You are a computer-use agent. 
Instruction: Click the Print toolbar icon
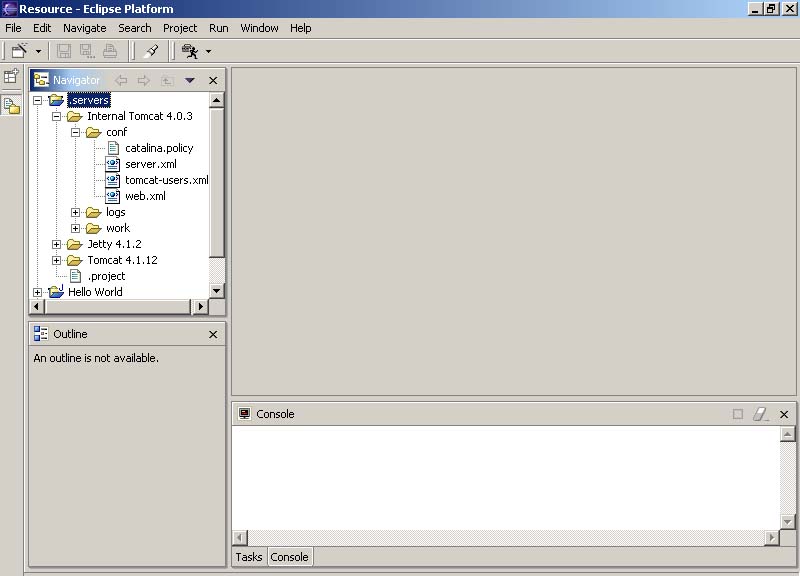[110, 51]
